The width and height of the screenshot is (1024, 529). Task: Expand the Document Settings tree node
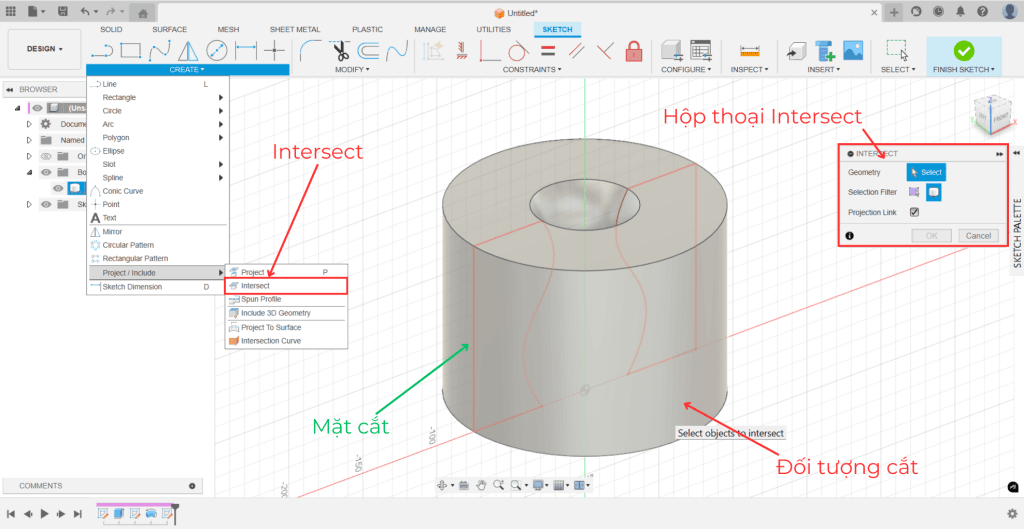(29, 124)
